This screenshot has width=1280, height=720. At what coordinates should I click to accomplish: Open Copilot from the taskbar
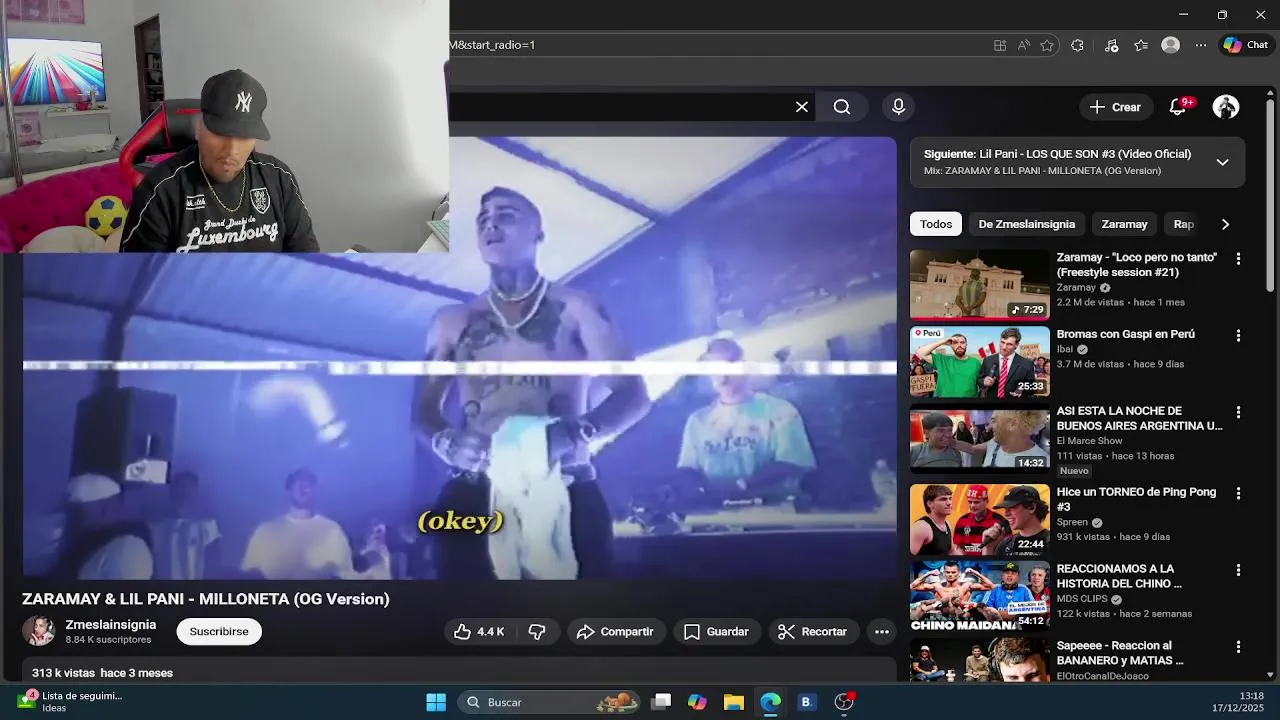(697, 702)
